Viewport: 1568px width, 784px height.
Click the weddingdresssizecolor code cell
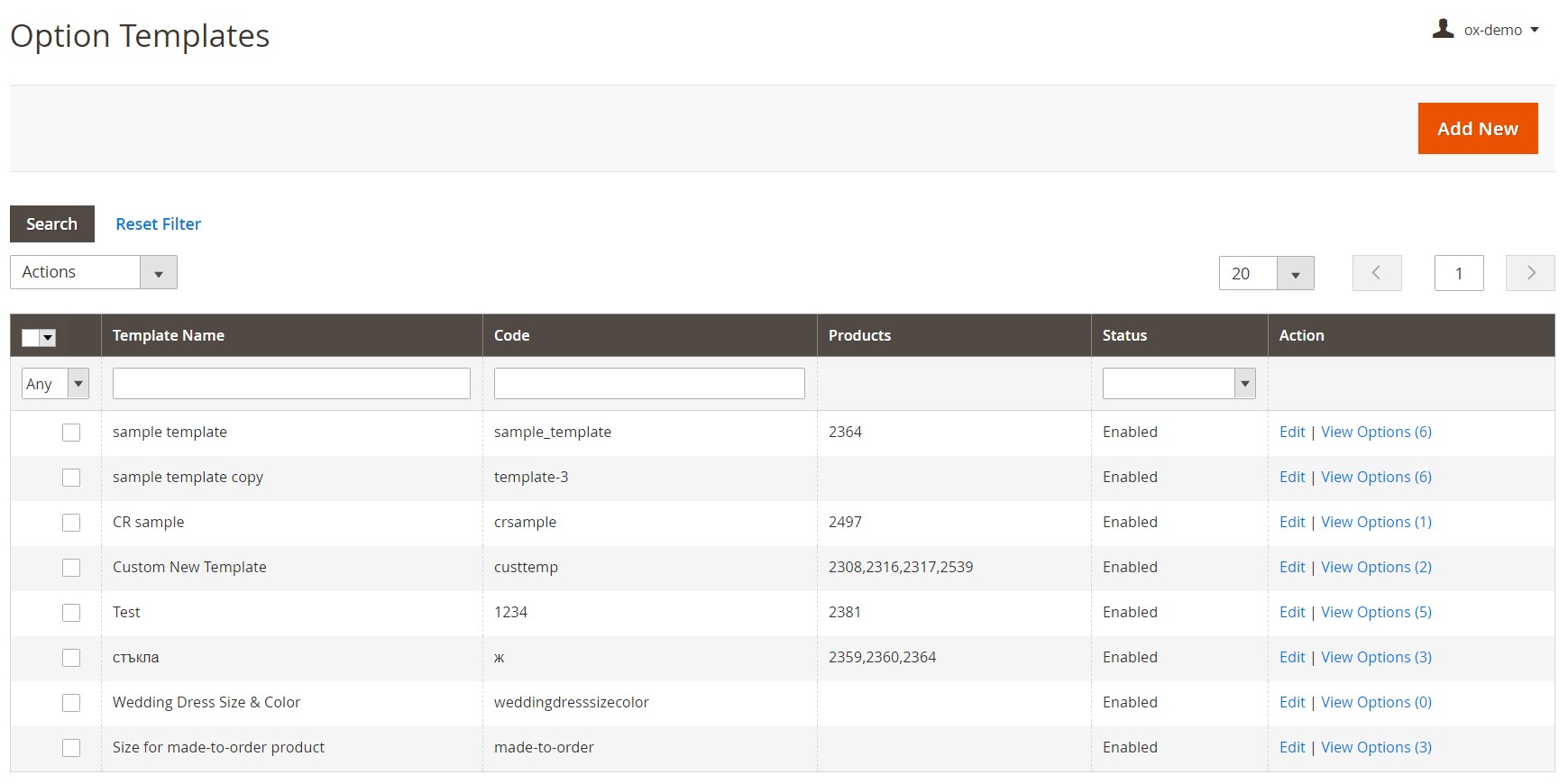572,702
